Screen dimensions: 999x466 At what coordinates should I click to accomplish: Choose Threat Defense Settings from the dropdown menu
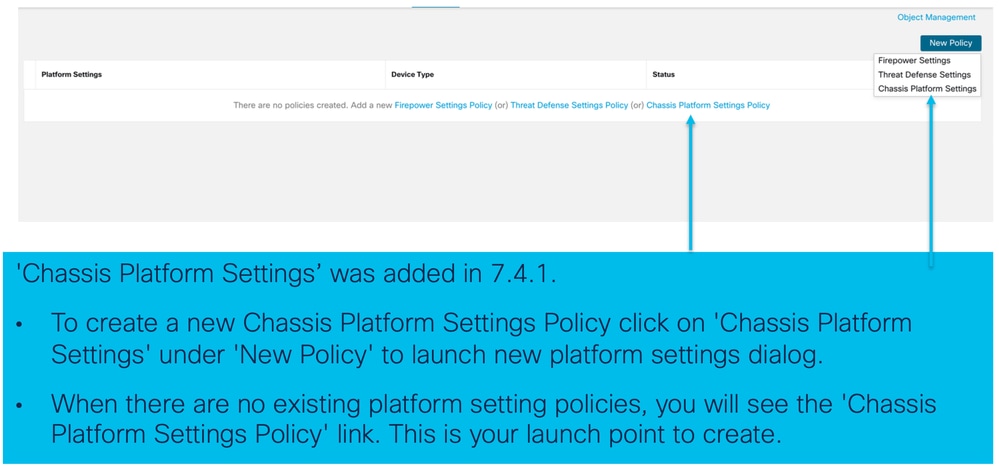tap(924, 75)
